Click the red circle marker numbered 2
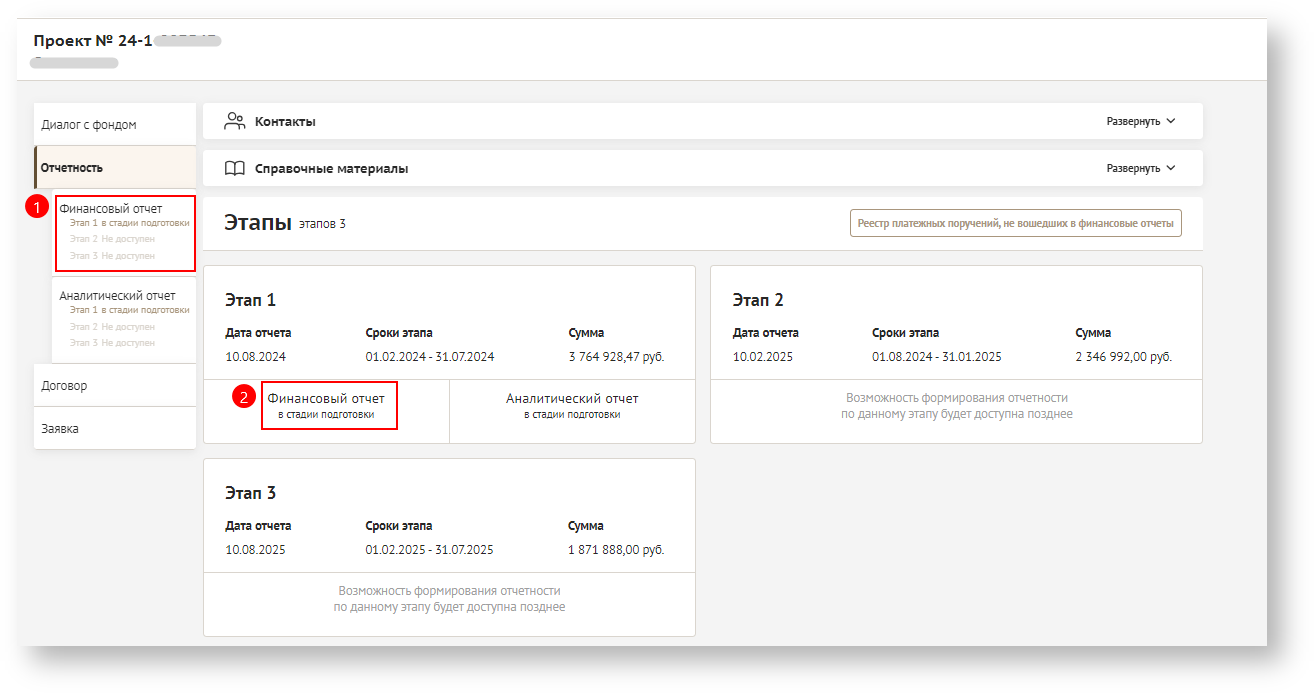 click(x=243, y=397)
